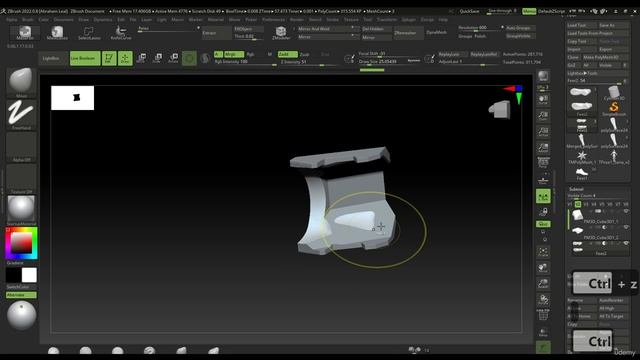
Task: Click the AAHalf view icon
Action: [x=543, y=148]
